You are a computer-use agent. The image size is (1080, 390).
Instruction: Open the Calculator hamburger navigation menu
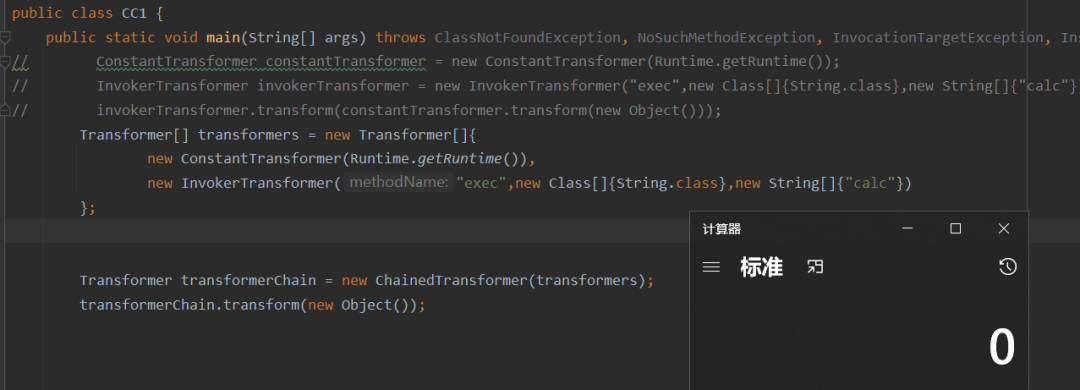click(x=711, y=267)
